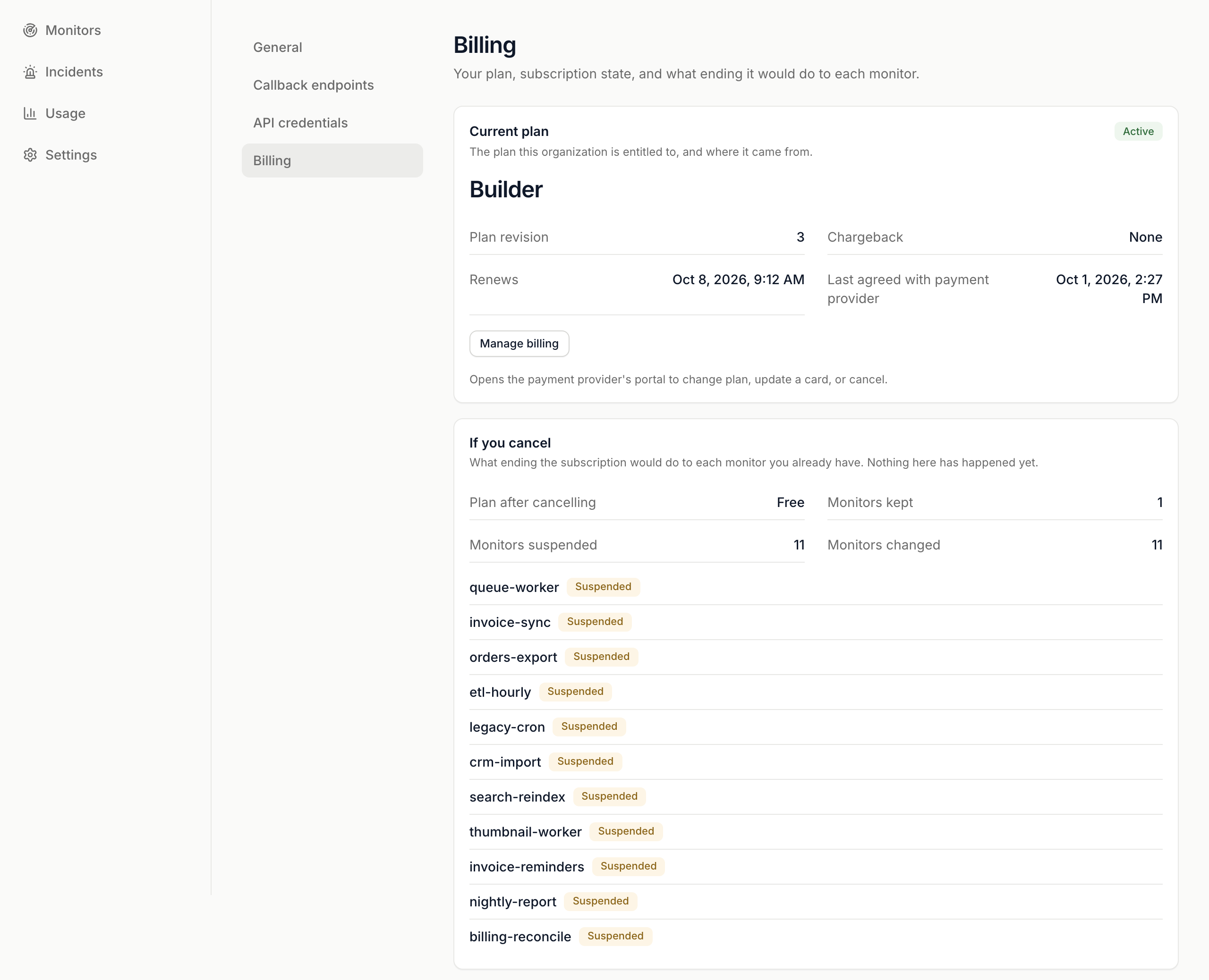
Task: Click Suspended badge next to billing-reconcile
Action: (615, 937)
